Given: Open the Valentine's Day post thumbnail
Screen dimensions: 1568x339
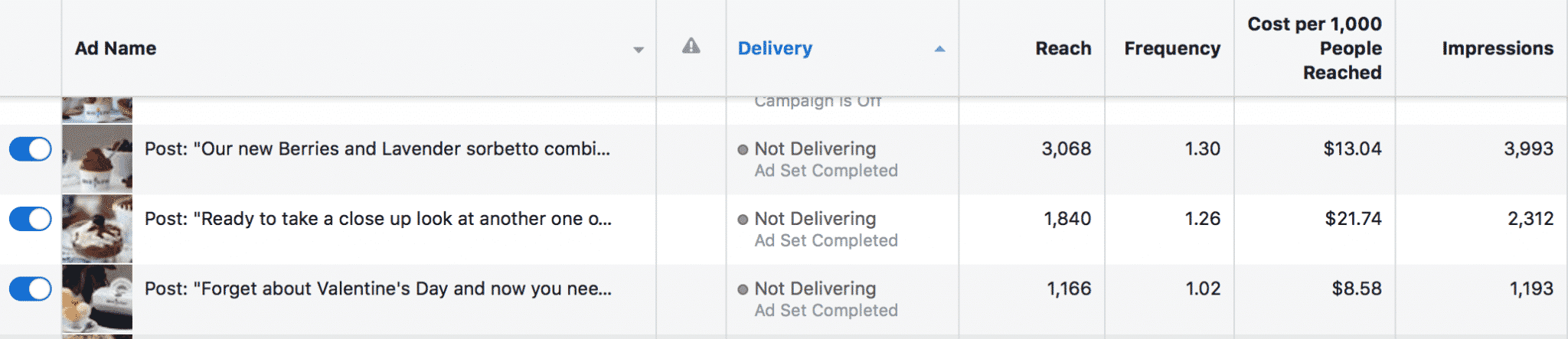Looking at the screenshot, I should click(97, 298).
